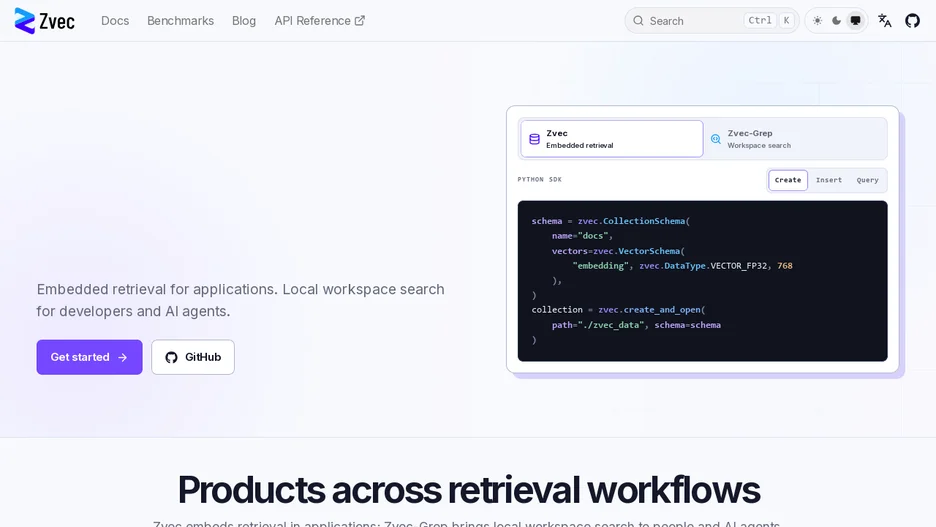Go to the Blog page

[x=244, y=21]
